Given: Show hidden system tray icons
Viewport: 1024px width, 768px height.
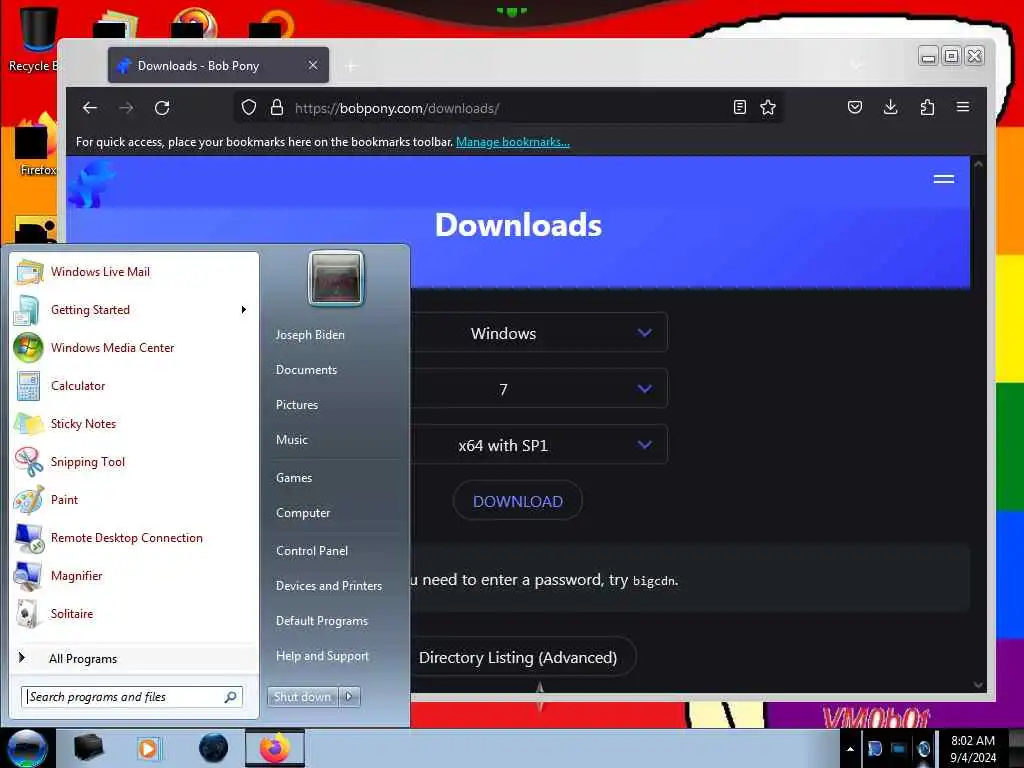Looking at the screenshot, I should (x=850, y=749).
